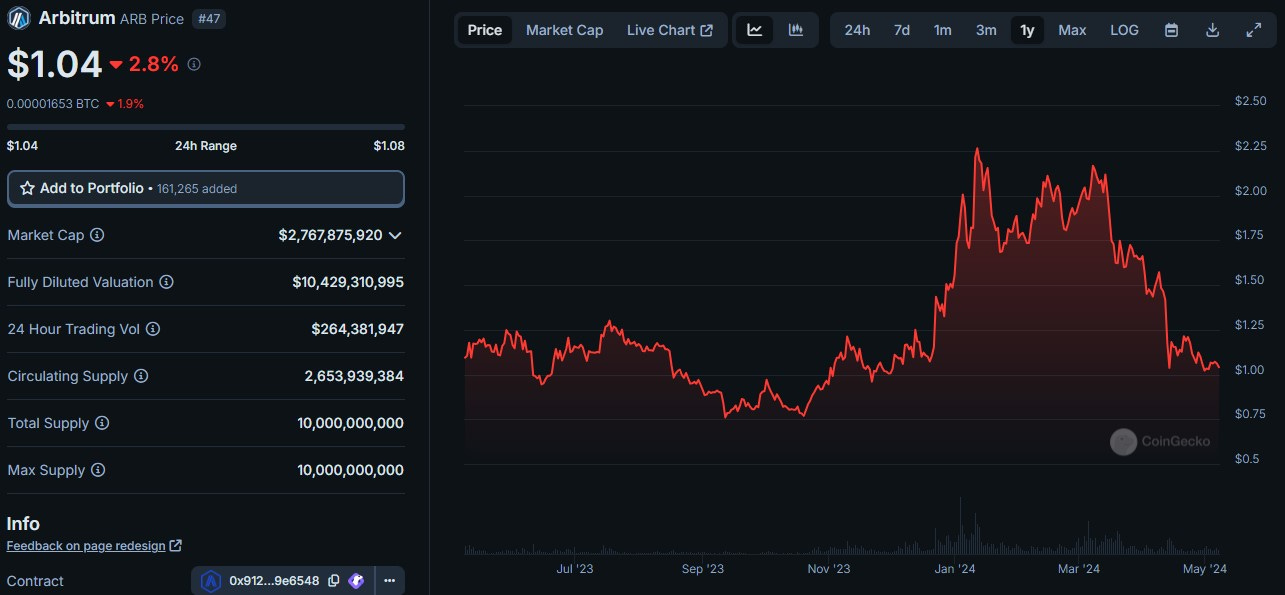
Task: Open price change info icon beside 2.8%
Action: click(x=194, y=64)
